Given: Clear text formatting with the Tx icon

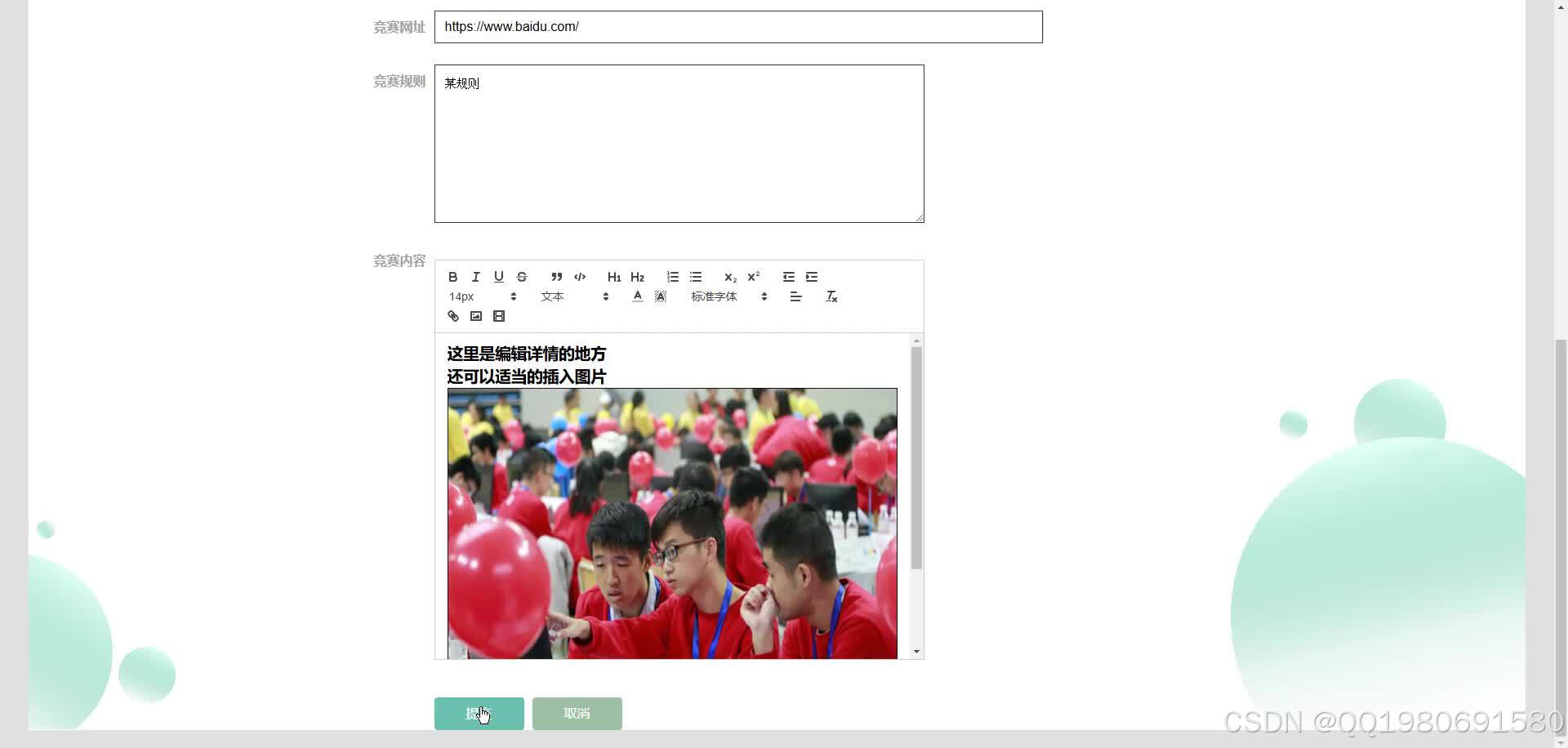Looking at the screenshot, I should click(x=831, y=296).
